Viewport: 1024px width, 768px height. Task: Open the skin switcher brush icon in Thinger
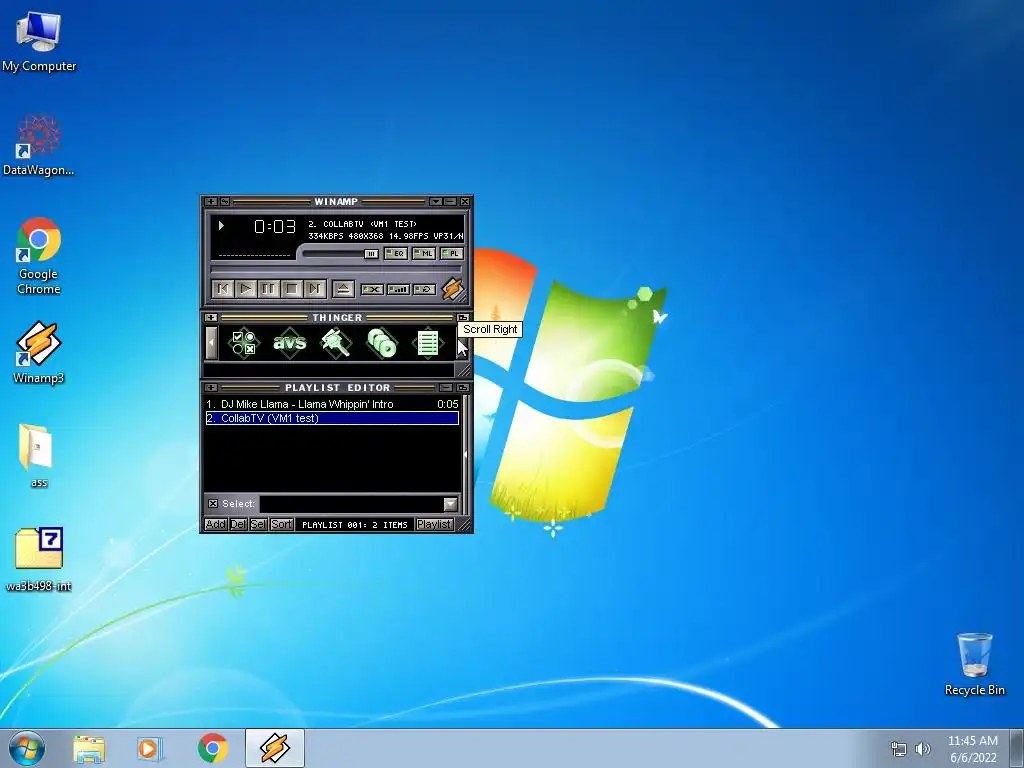pos(336,342)
